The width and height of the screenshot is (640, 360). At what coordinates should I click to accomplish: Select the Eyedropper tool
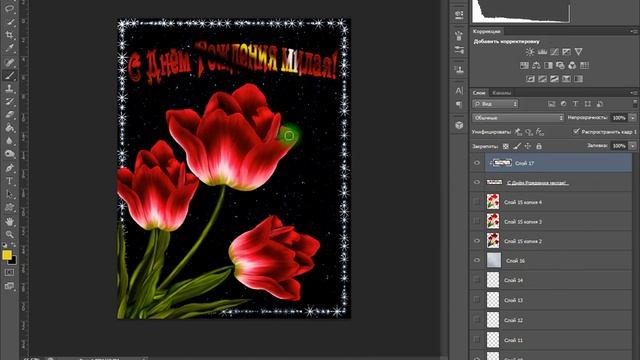(9, 48)
